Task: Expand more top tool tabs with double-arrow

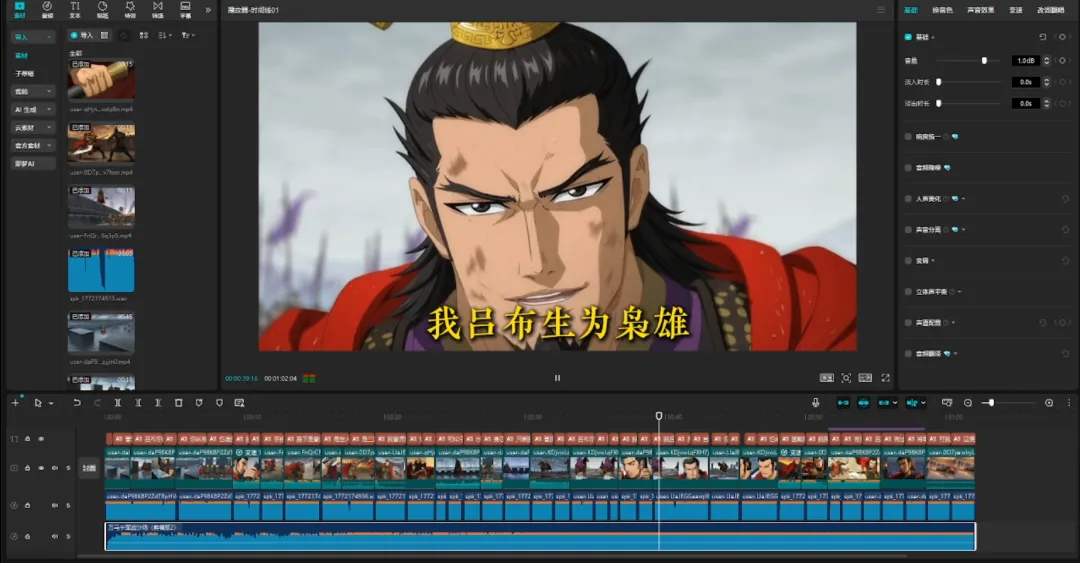Action: 208,10
